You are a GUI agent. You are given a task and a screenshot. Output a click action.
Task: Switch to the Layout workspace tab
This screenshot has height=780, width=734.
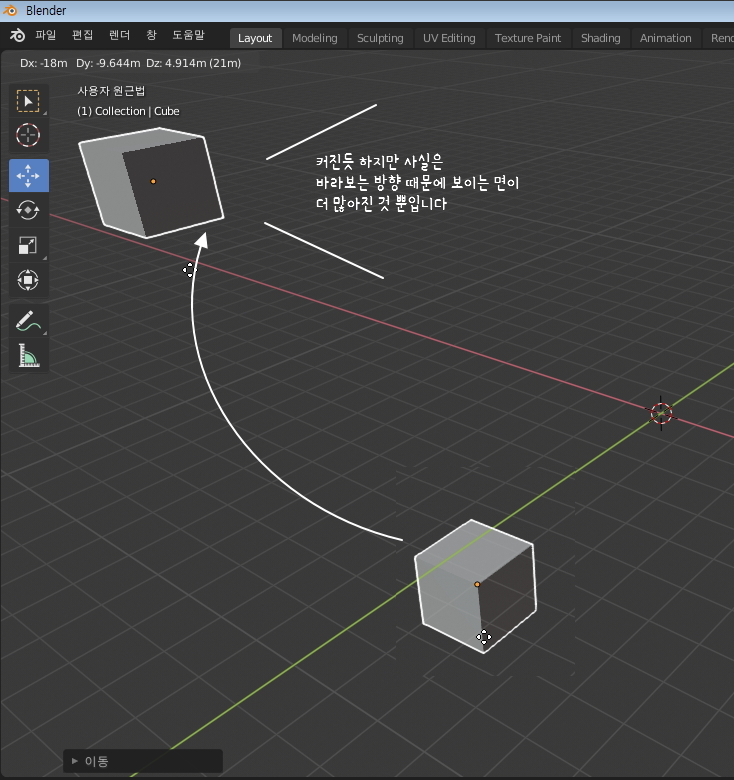(255, 38)
